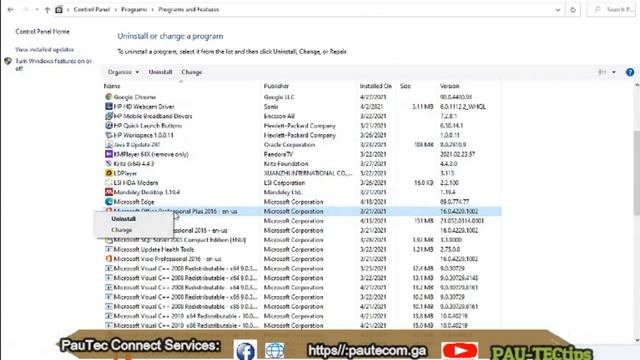Expand the address bar history dropdown
640x360 pixels.
click(x=558, y=9)
